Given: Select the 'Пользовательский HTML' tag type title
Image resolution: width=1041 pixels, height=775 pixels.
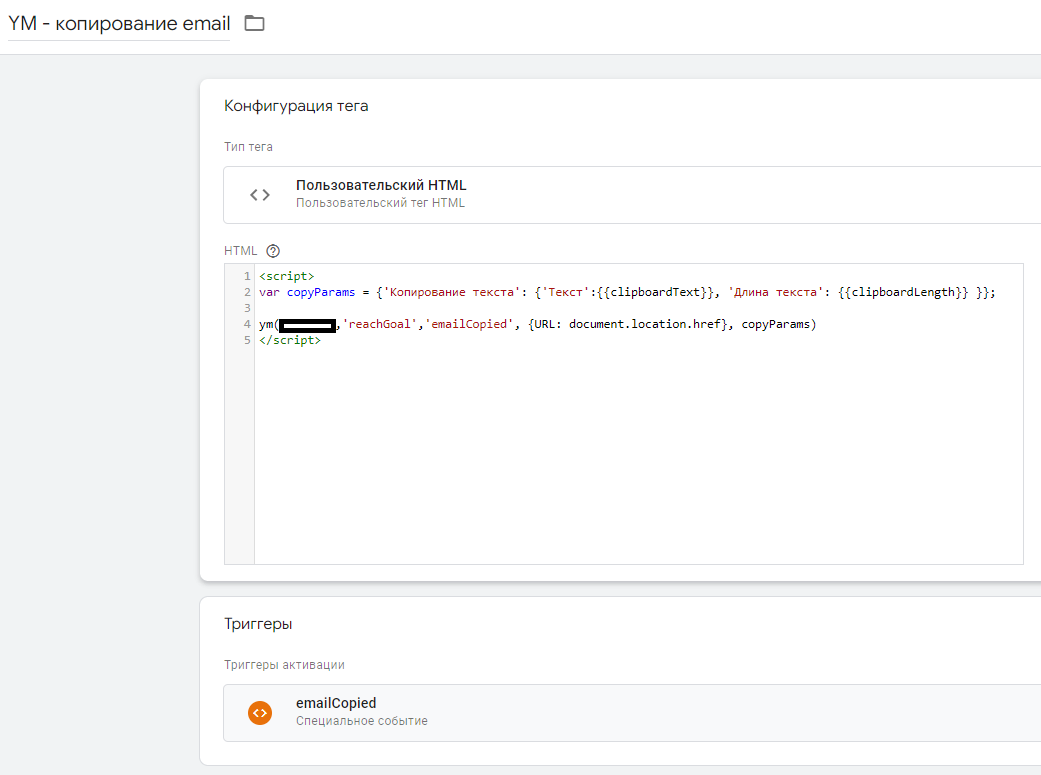Looking at the screenshot, I should [x=381, y=185].
